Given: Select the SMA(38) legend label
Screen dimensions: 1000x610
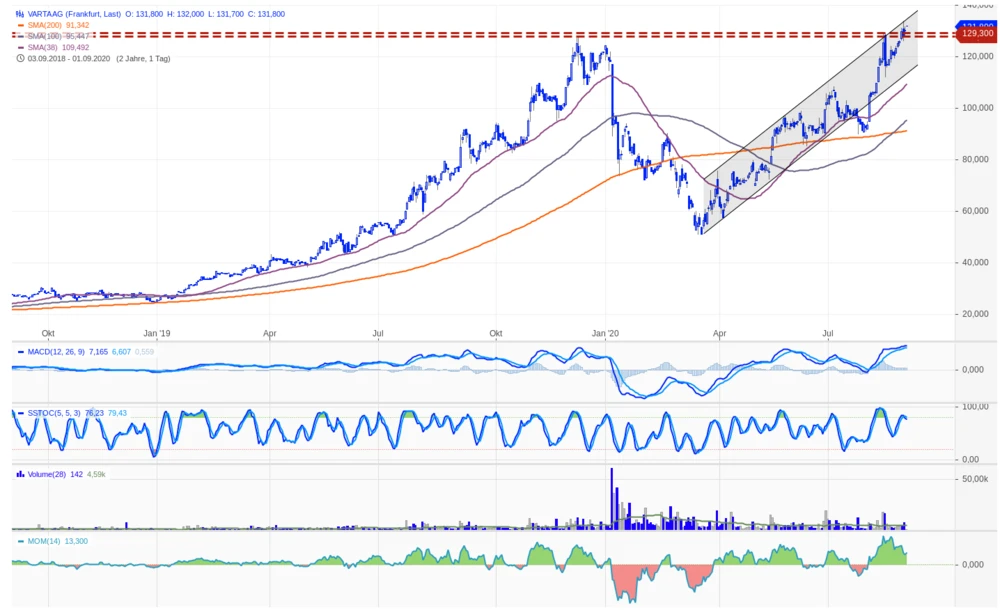Looking at the screenshot, I should (x=43, y=47).
